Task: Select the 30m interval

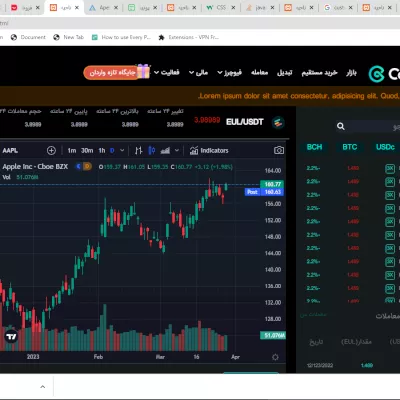Action: click(x=87, y=151)
